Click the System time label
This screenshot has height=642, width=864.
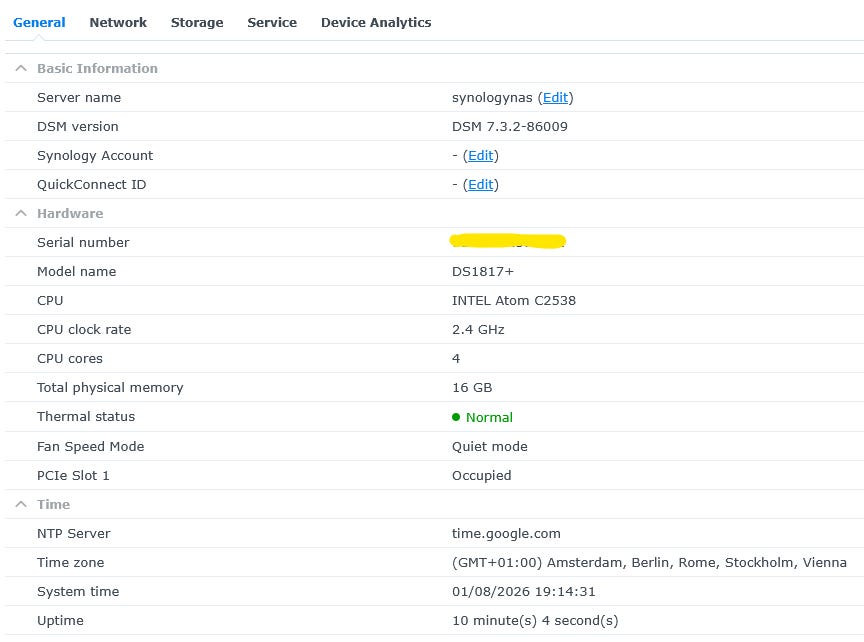pos(78,592)
